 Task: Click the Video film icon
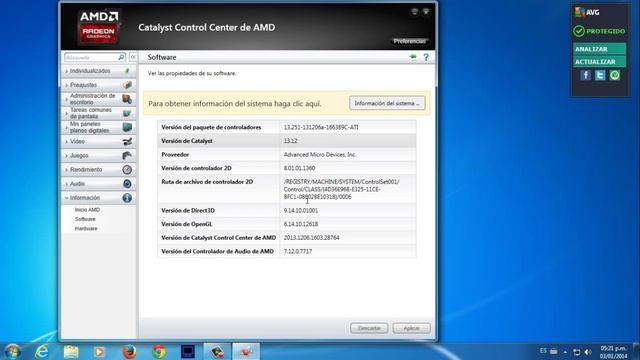(x=127, y=142)
